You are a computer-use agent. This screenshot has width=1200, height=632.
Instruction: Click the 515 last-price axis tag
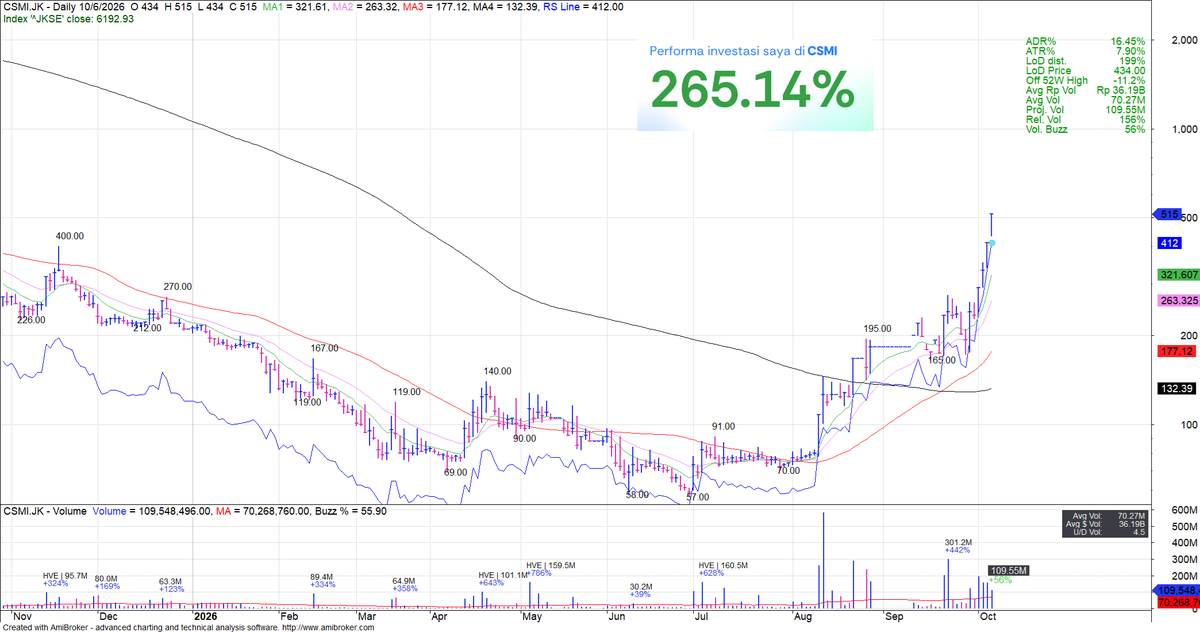point(1168,214)
